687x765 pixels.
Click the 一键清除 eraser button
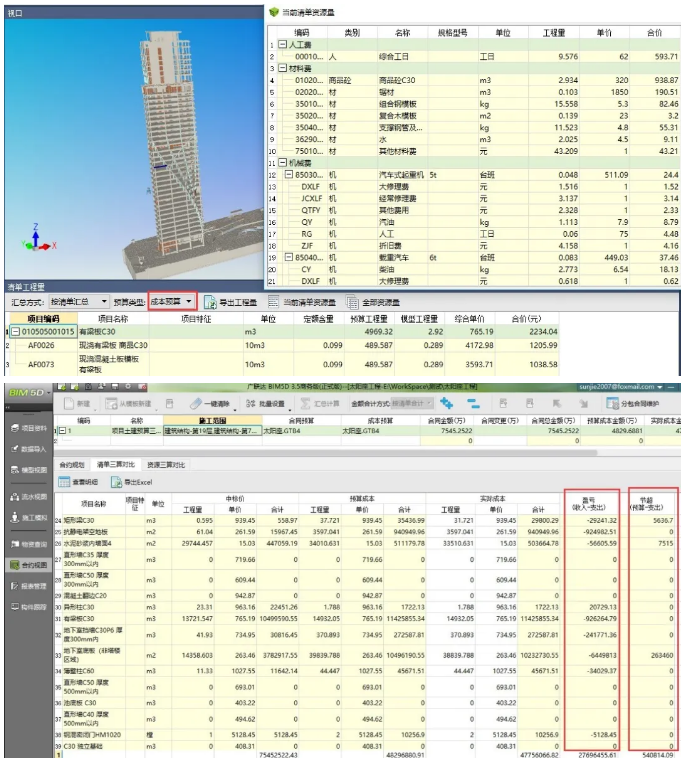click(210, 403)
